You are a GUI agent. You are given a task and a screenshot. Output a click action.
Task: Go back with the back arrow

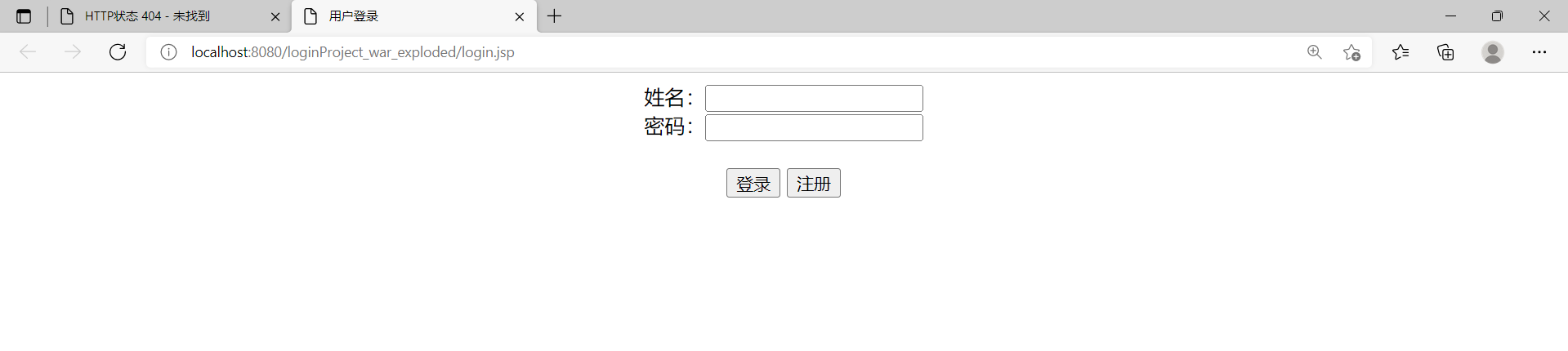[x=28, y=52]
